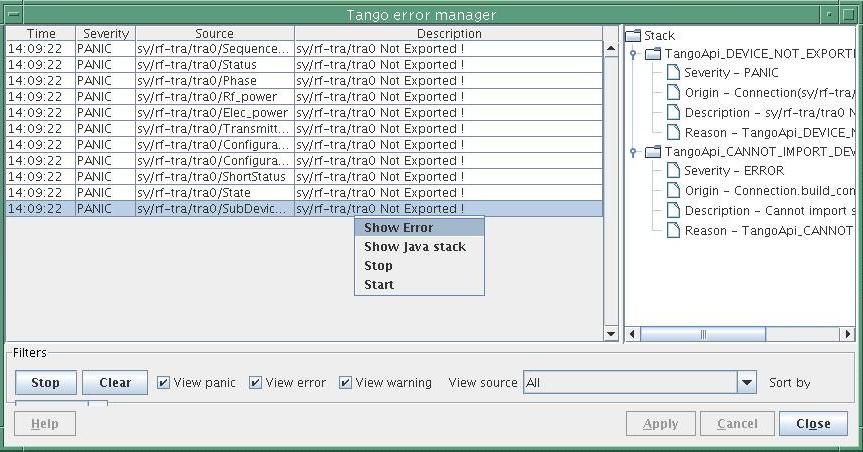
Task: Select 'Stack' root tree label
Action: (x=659, y=36)
